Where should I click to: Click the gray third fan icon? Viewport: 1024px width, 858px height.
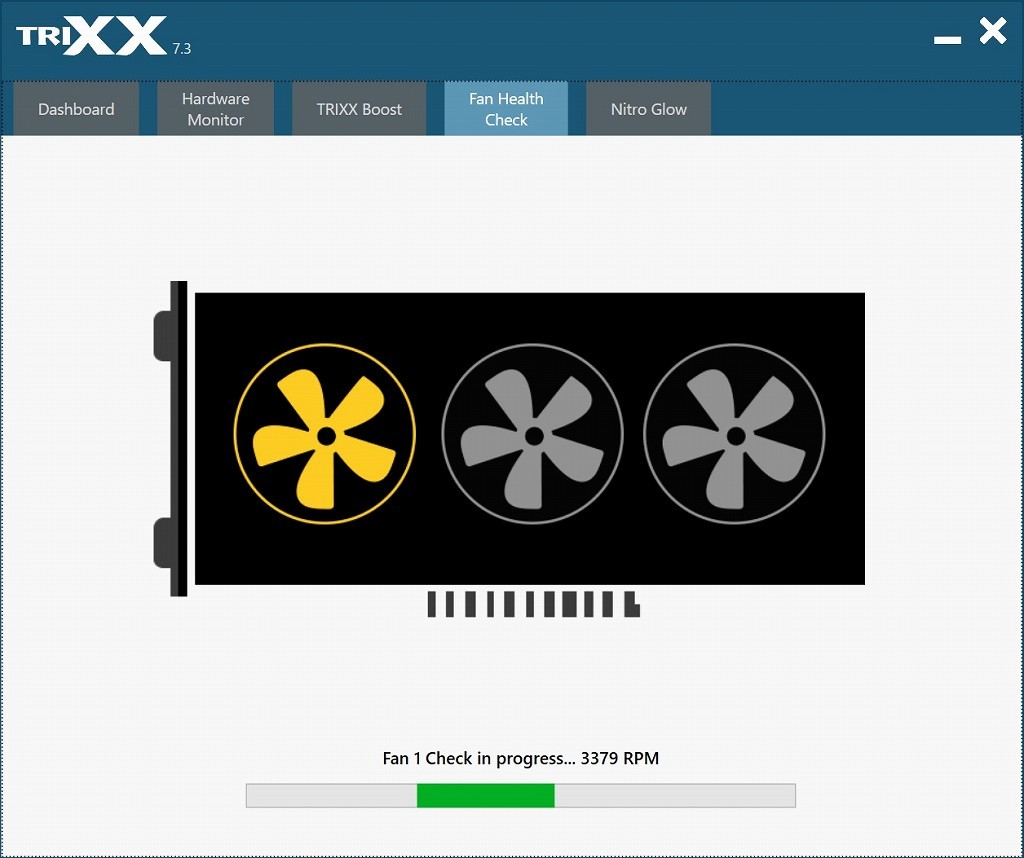734,434
